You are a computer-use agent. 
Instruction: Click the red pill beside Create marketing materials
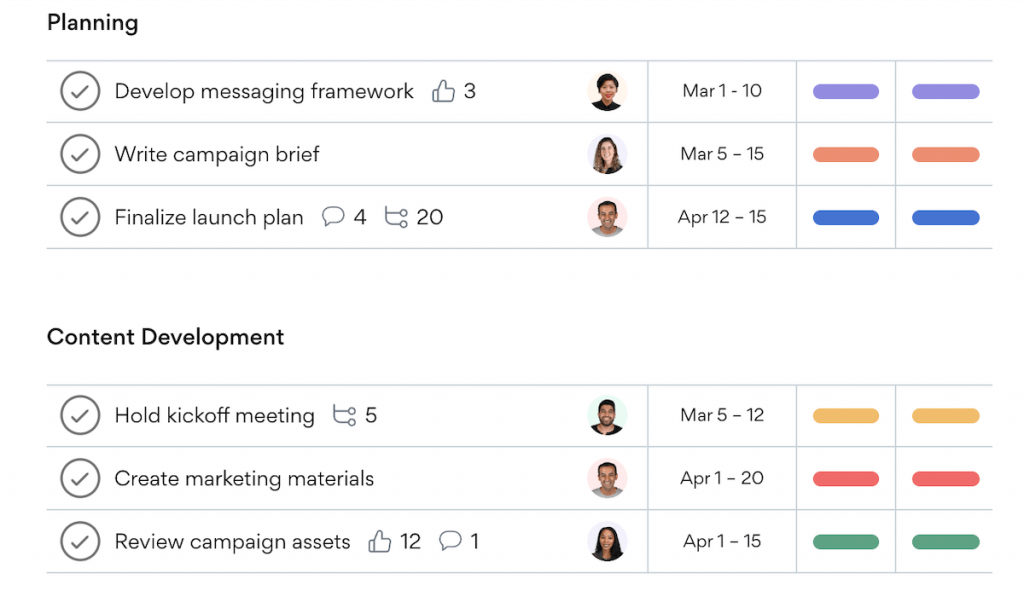point(845,478)
